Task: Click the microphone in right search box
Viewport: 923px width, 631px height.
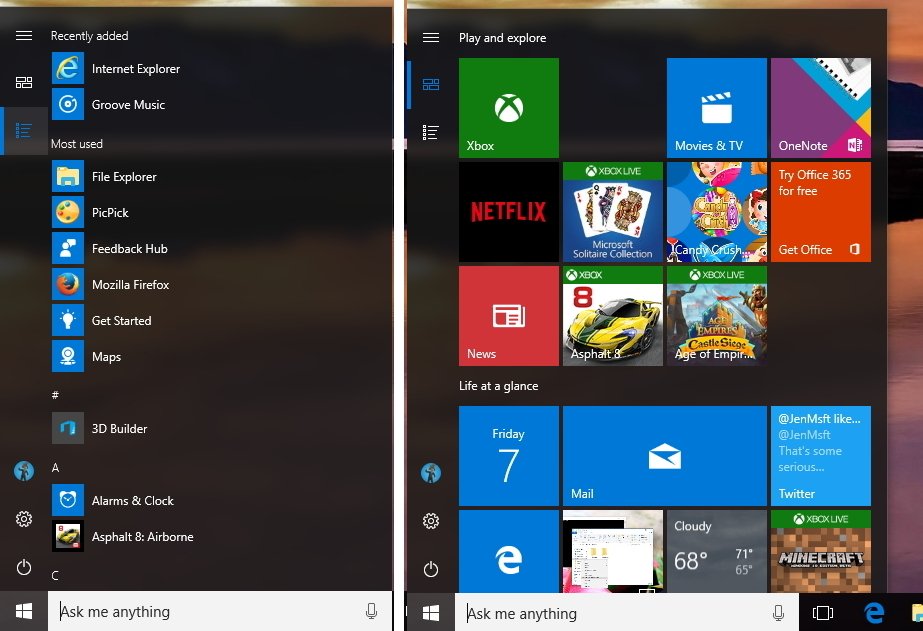Action: pos(778,613)
